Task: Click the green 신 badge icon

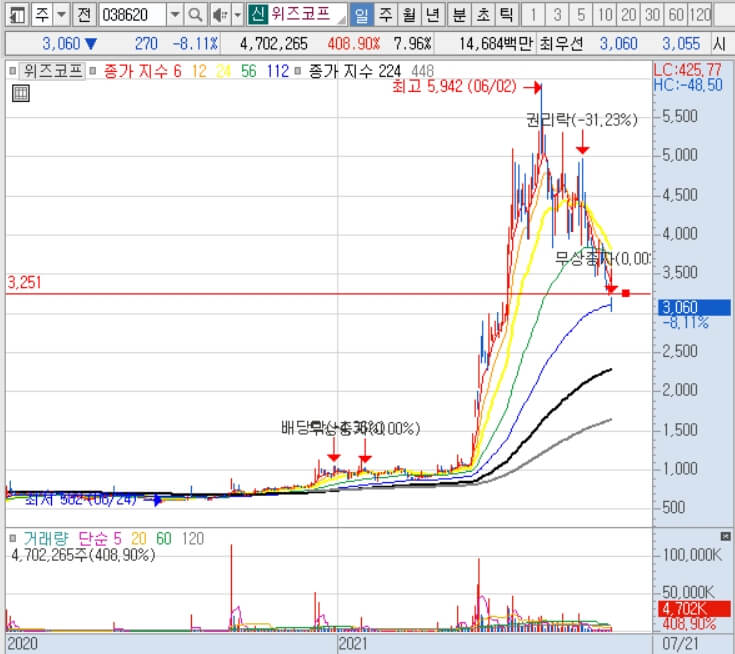Action: coord(257,14)
